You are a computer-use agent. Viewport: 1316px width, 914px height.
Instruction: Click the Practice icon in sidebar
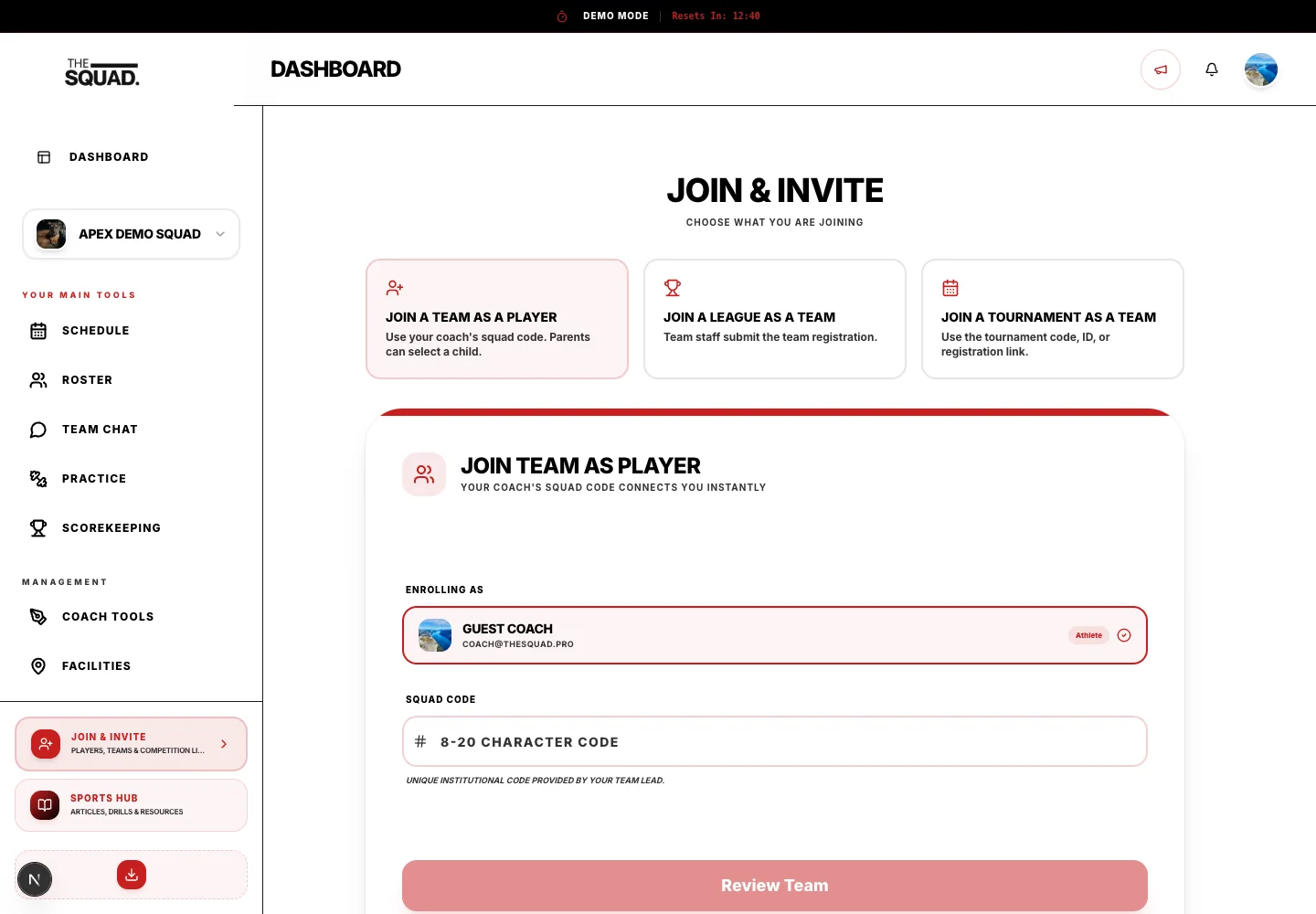pyautogui.click(x=38, y=479)
